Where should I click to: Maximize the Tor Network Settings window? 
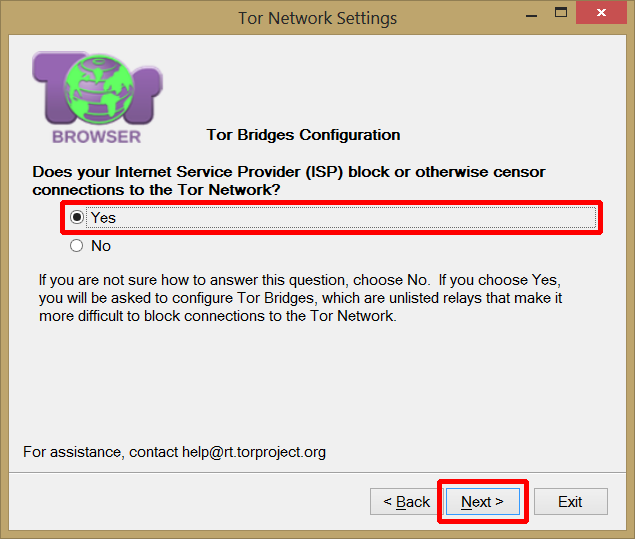pos(561,14)
